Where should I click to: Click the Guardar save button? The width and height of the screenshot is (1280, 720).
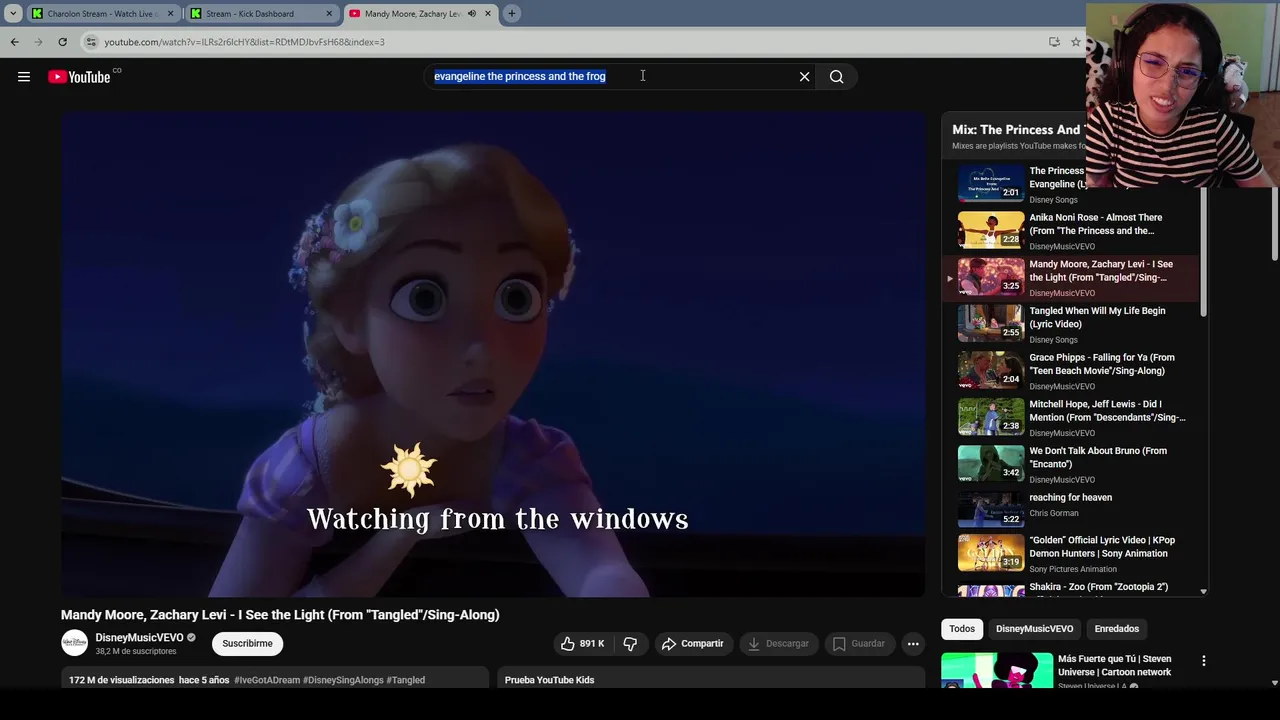pos(859,643)
